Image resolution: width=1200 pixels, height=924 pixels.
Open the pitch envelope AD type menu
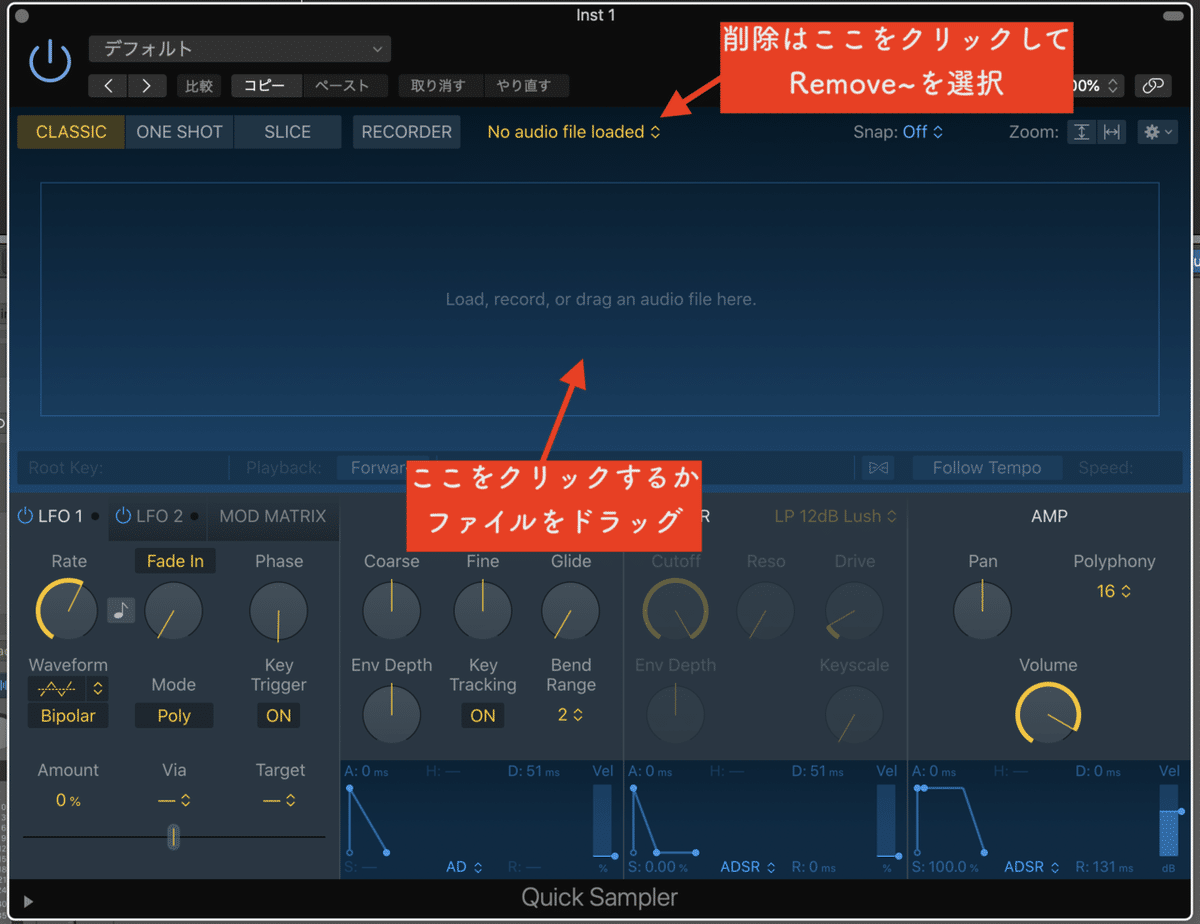pyautogui.click(x=464, y=867)
